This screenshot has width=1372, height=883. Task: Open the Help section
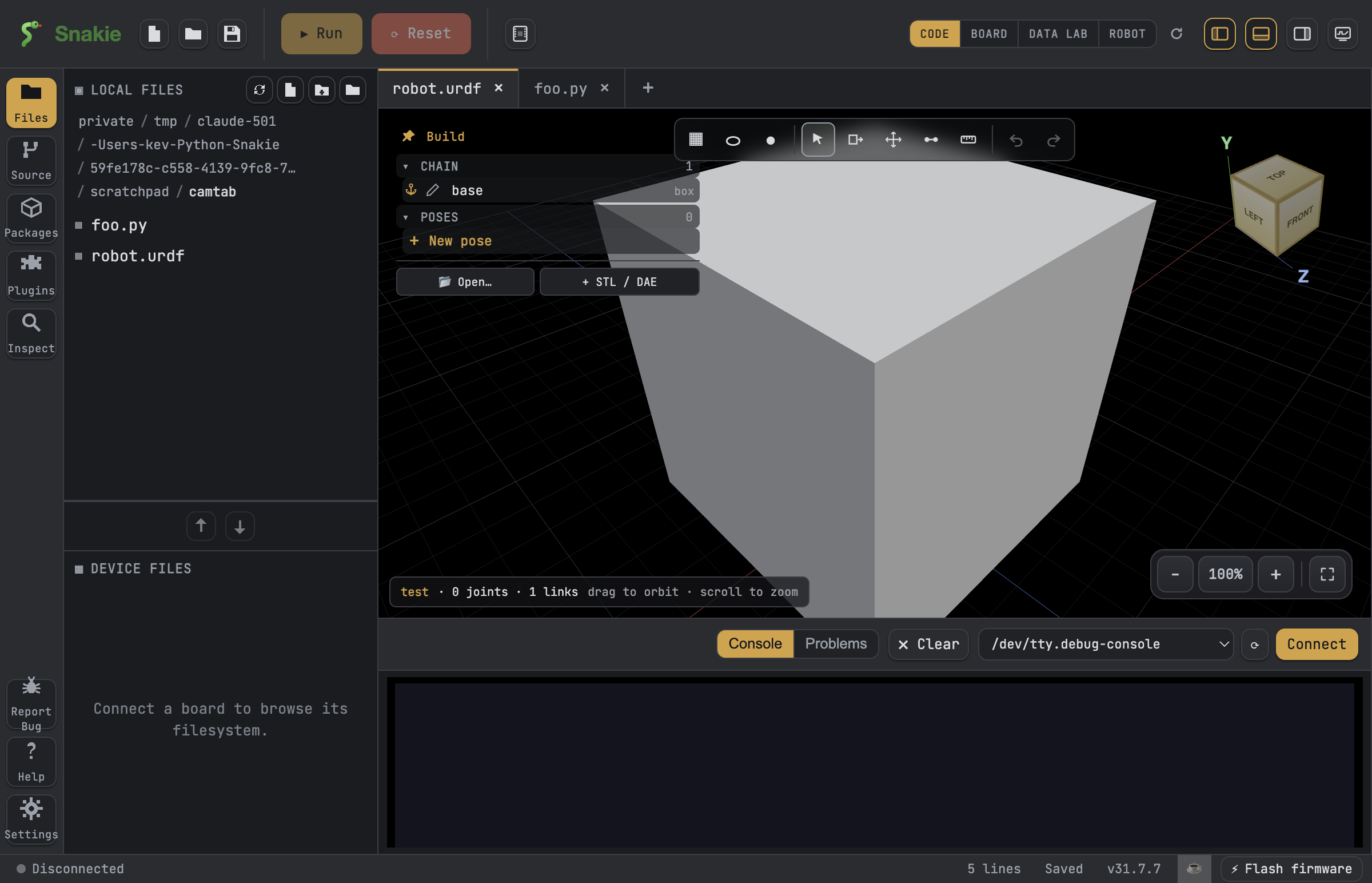[31, 761]
